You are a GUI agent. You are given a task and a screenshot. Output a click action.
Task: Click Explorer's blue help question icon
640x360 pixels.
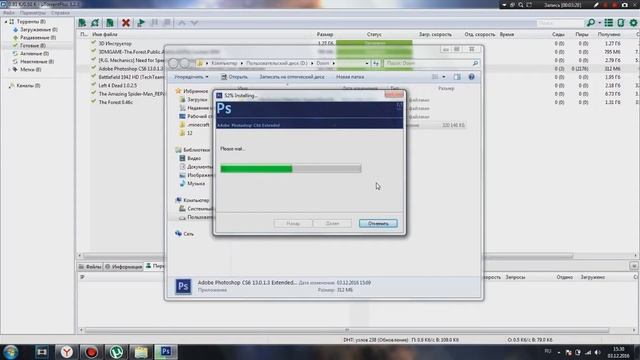(x=471, y=77)
